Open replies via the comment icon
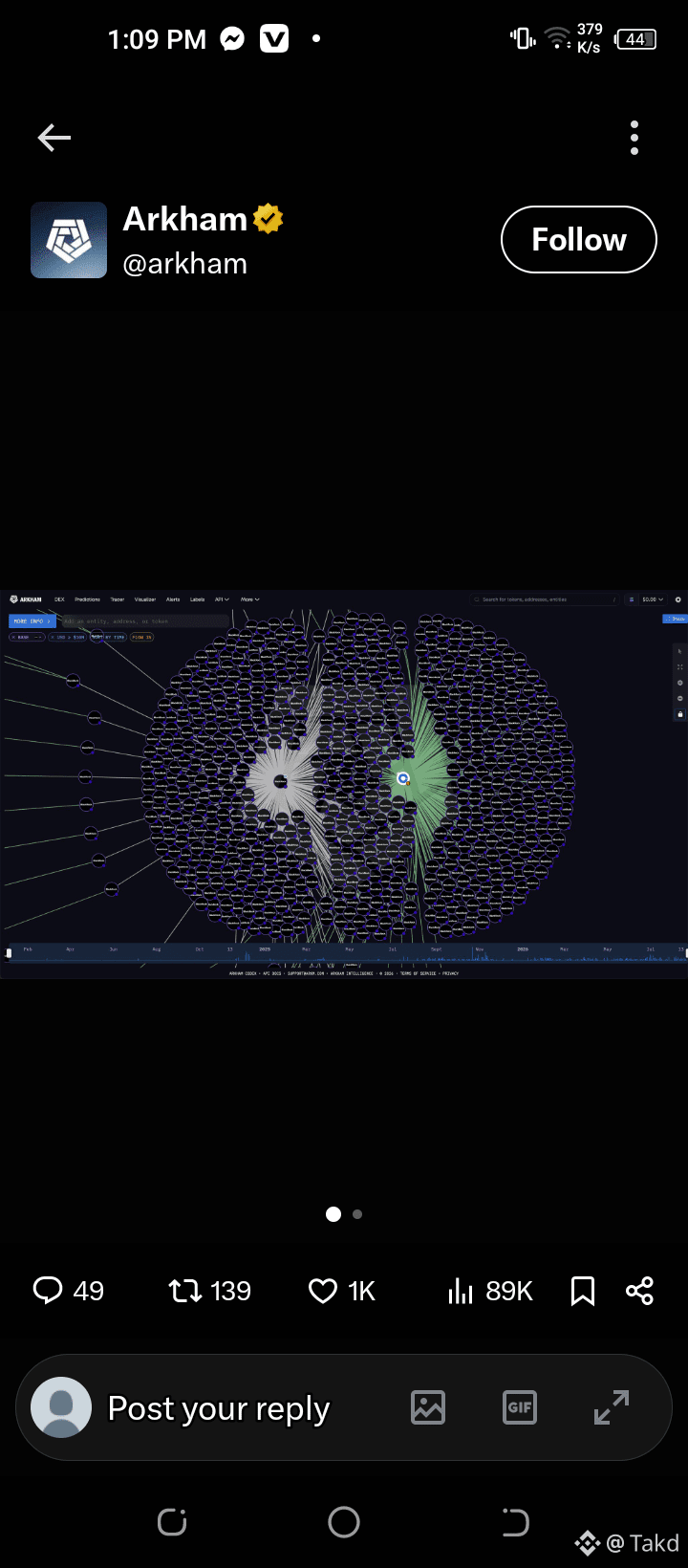Screen dimensions: 688x1568 [47, 1291]
